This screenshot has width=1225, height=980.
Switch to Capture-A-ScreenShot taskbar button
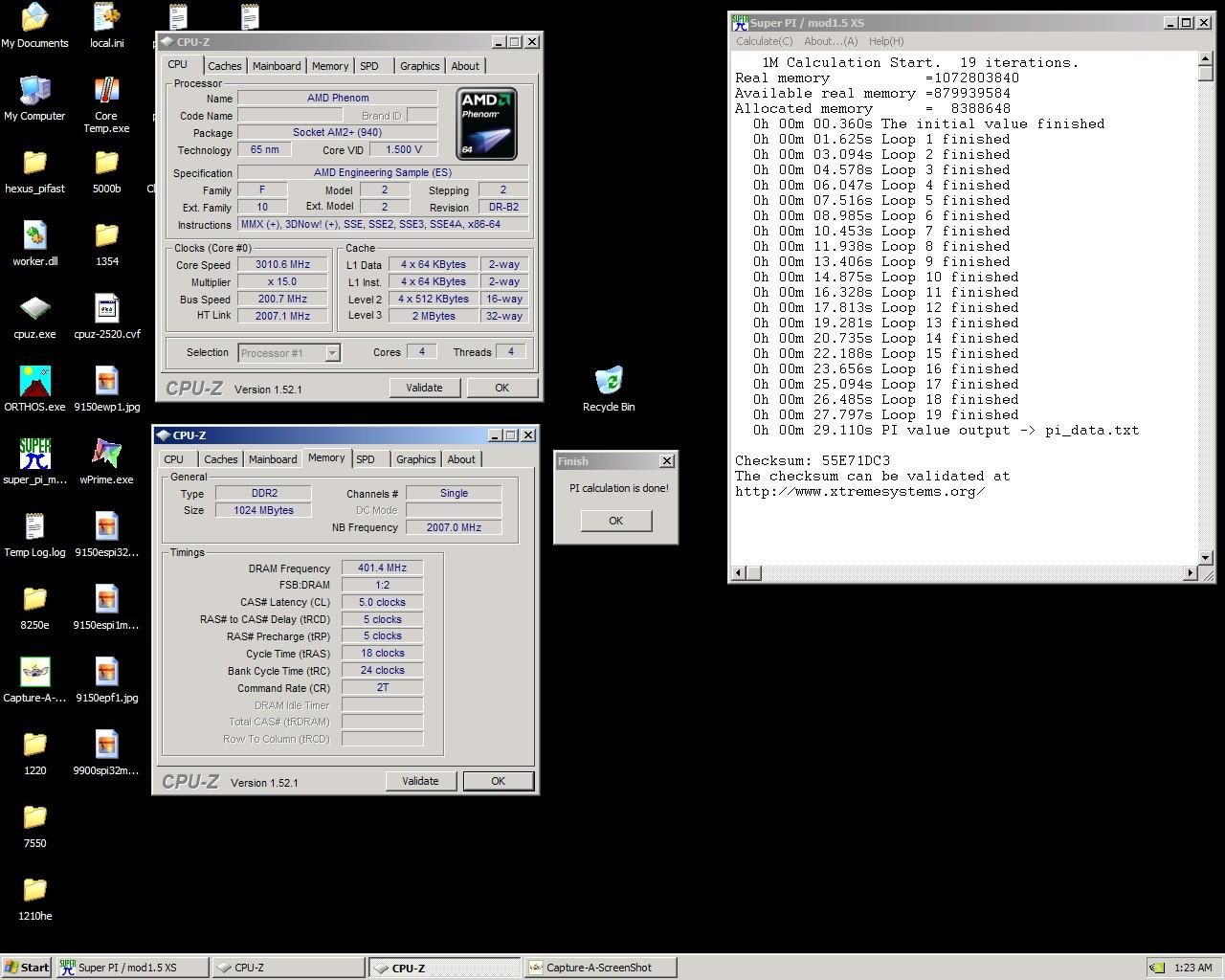(600, 968)
